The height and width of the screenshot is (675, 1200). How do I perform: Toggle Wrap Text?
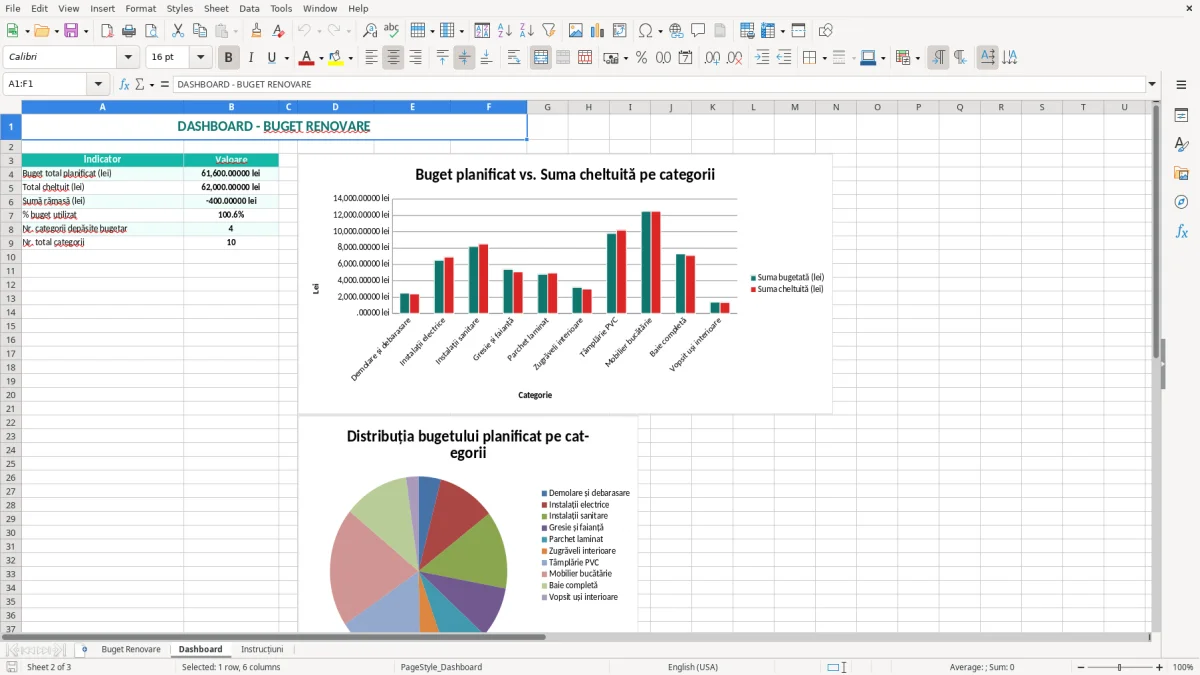(x=514, y=58)
